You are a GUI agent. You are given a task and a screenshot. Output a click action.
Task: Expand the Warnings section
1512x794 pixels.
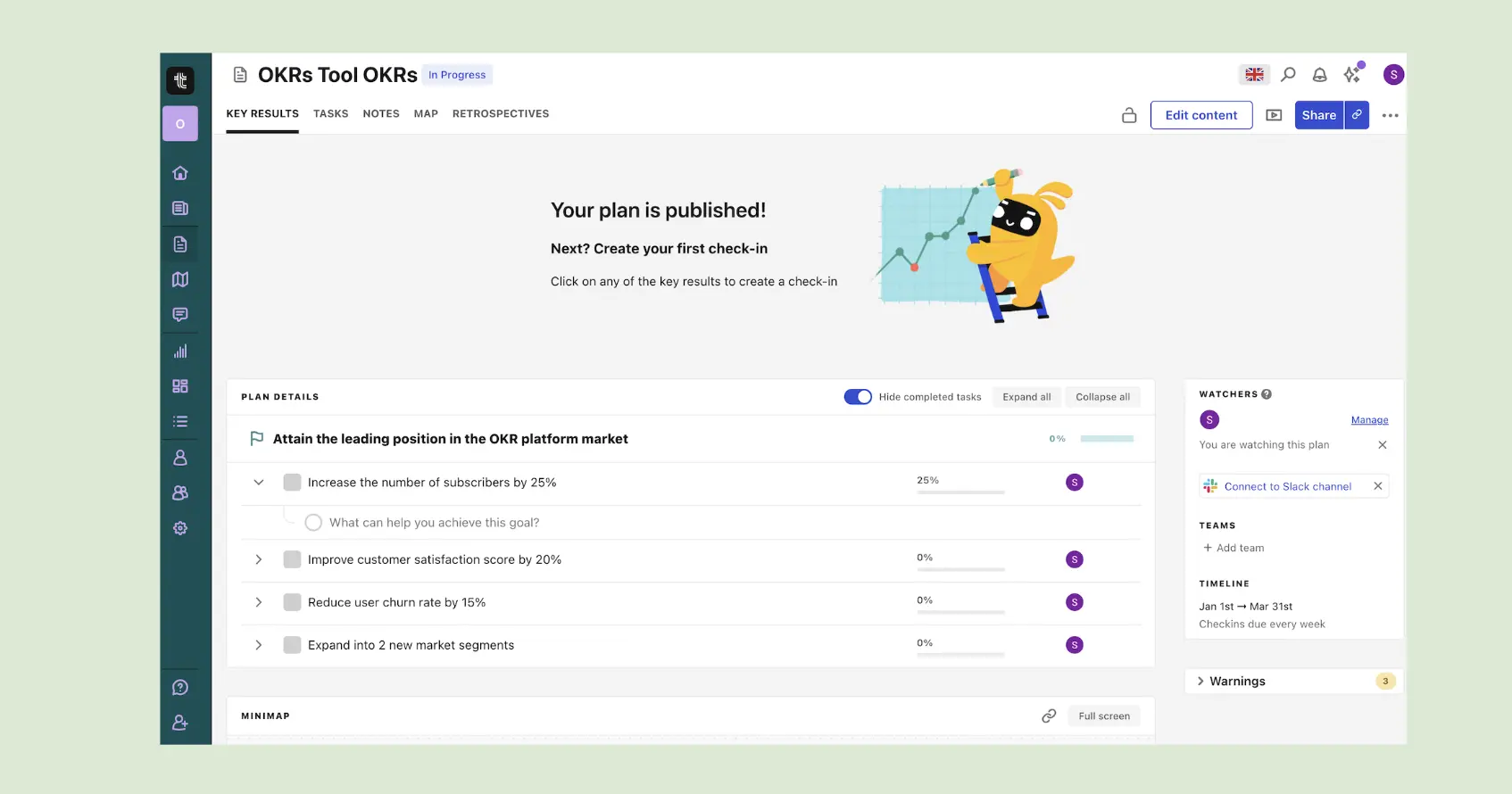(x=1232, y=682)
